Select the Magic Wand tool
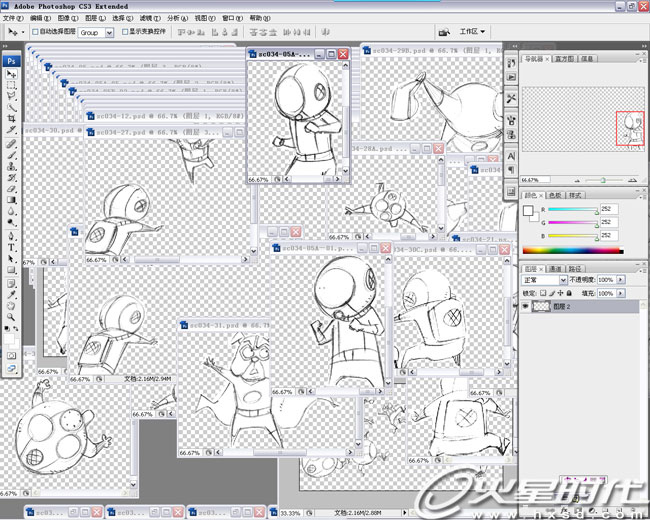Screen dimensions: 650x520 [x=11, y=107]
